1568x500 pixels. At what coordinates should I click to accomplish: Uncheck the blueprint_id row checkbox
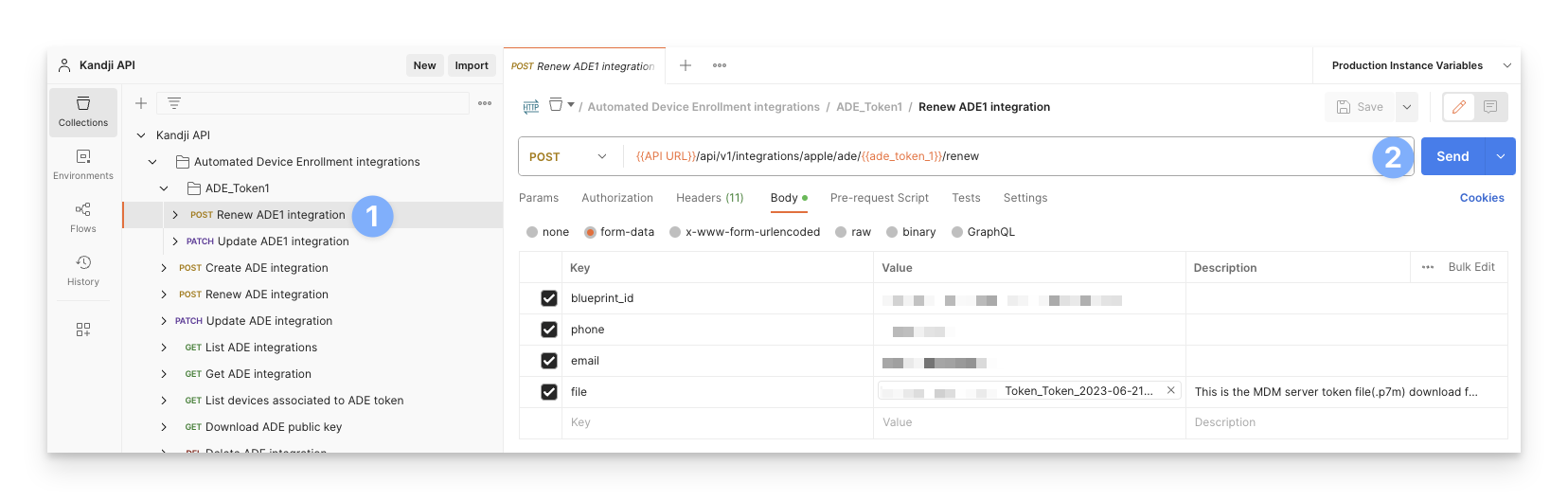(x=548, y=298)
